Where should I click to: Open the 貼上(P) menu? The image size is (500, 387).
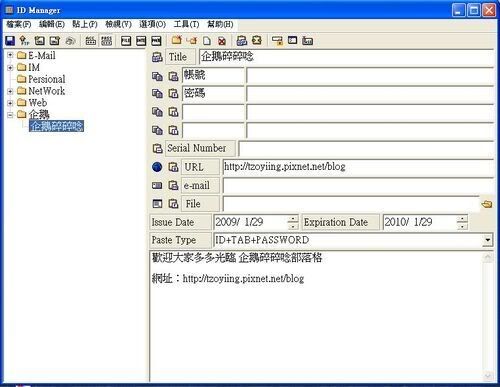(85, 24)
